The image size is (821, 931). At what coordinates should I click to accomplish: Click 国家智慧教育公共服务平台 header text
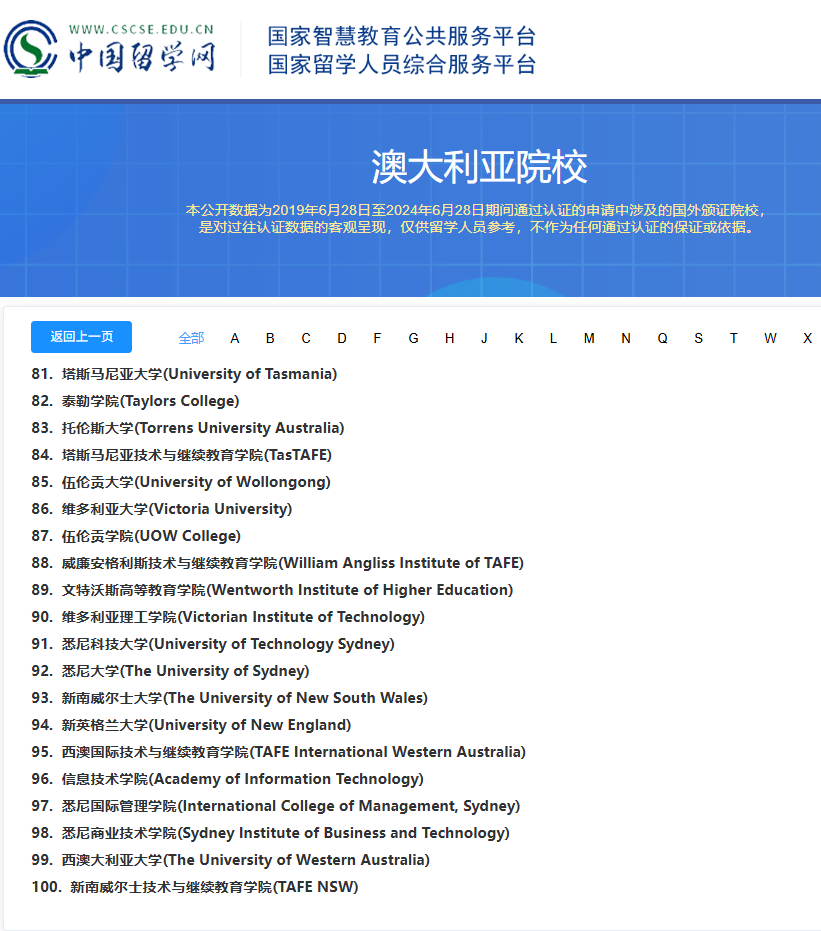point(402,36)
